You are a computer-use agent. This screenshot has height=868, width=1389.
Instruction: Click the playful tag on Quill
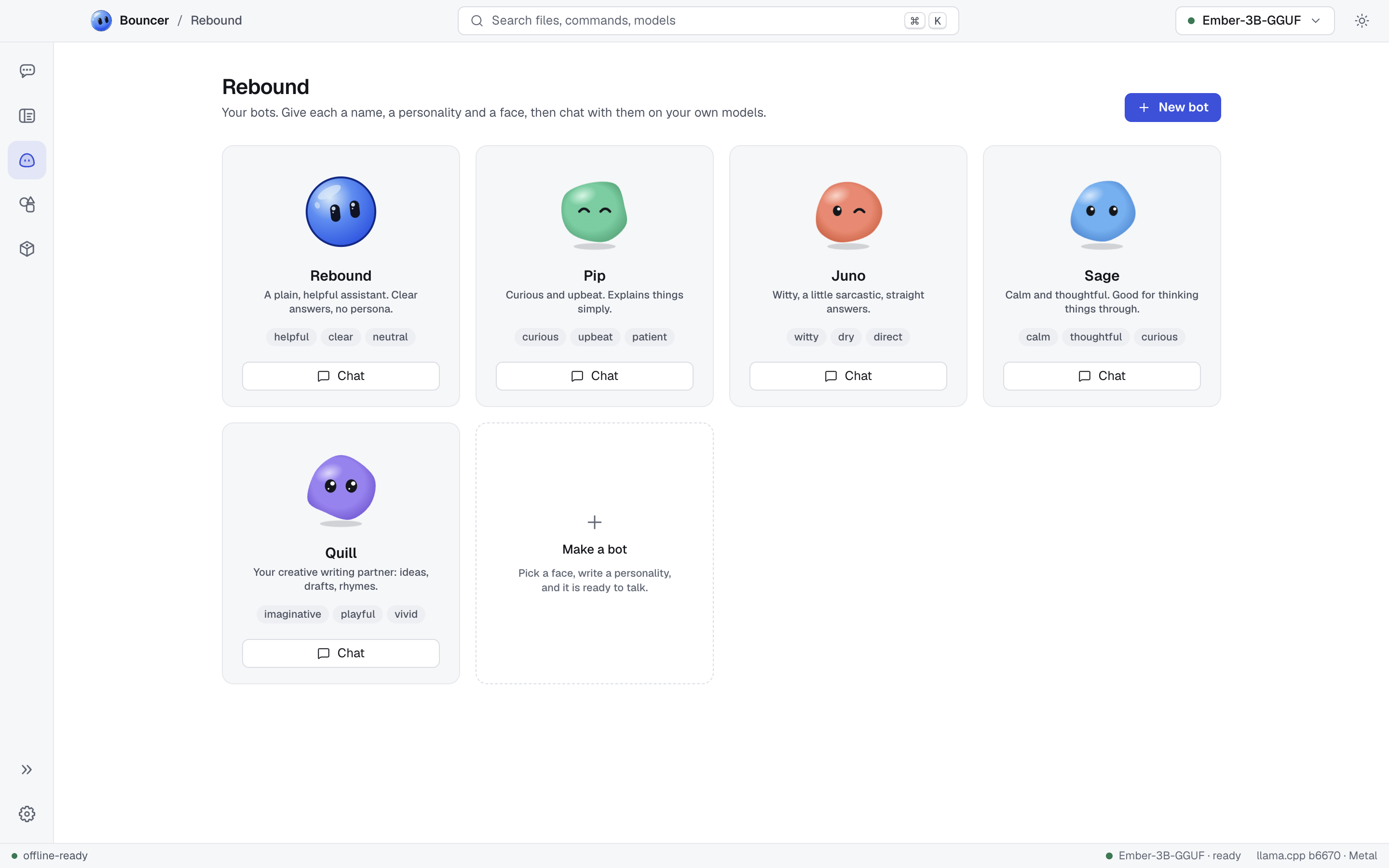[x=357, y=614]
